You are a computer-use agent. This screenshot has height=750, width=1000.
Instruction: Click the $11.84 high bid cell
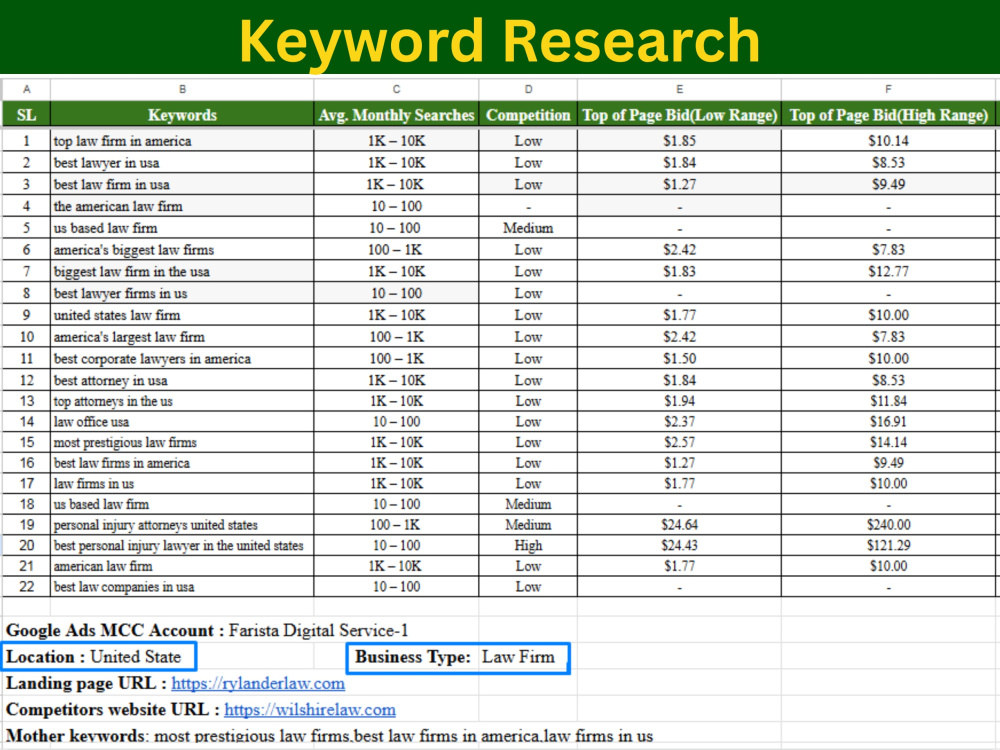tap(888, 401)
